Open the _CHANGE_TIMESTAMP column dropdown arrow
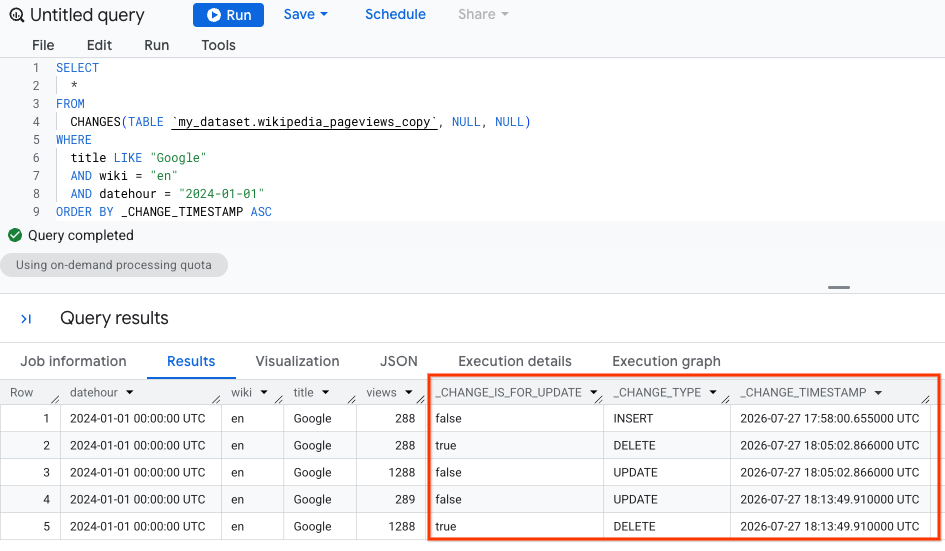The height and width of the screenshot is (551, 945). [x=878, y=392]
